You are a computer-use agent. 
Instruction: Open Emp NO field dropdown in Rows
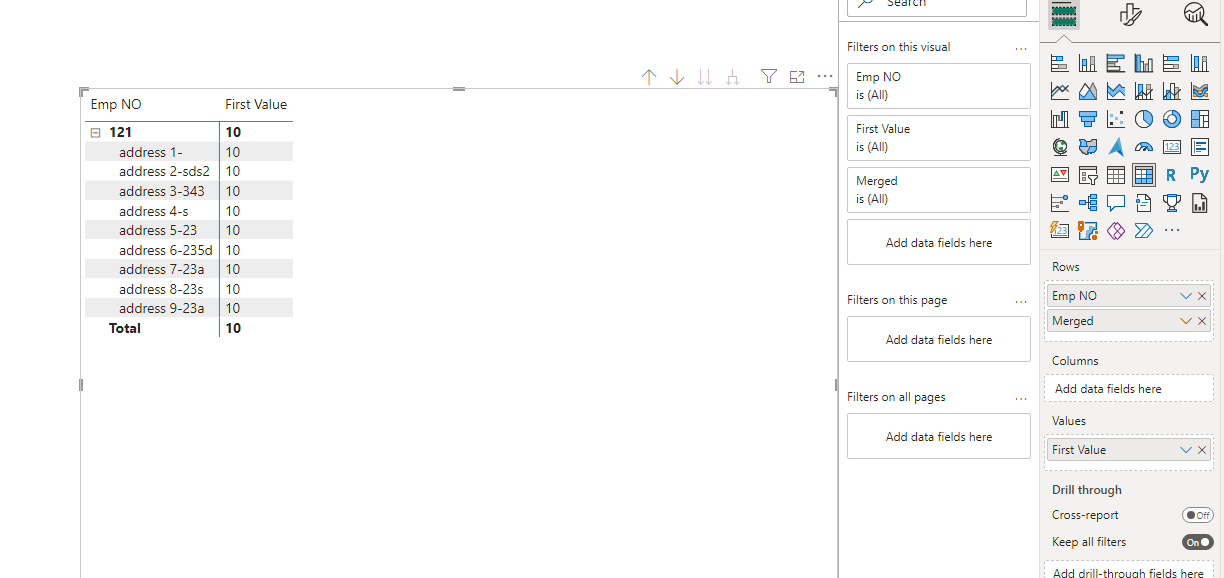1186,296
